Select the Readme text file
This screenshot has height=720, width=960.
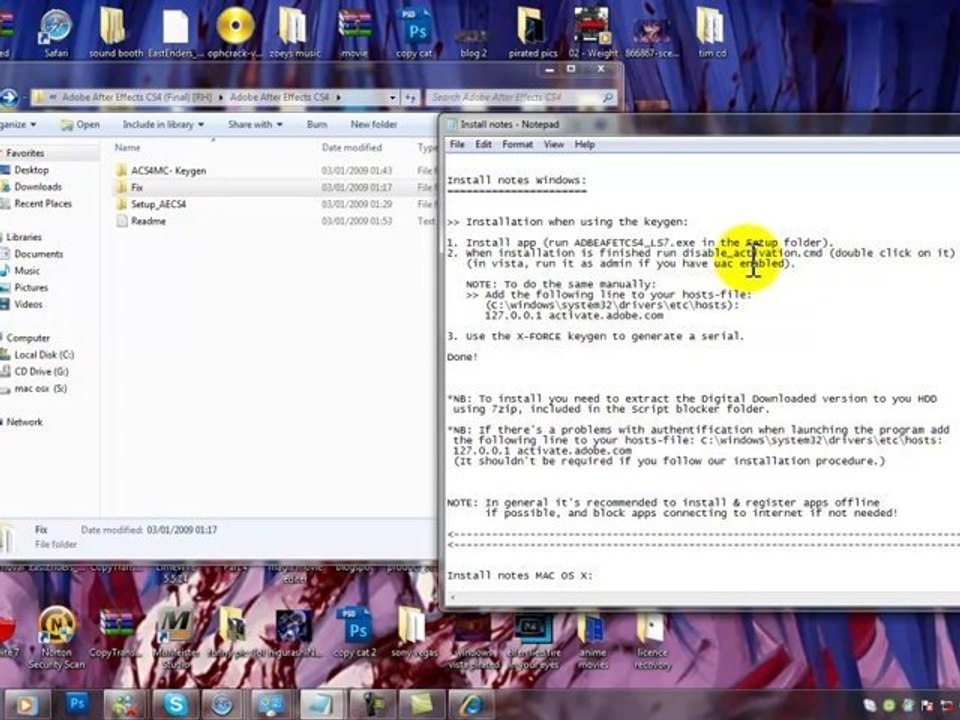coord(148,221)
